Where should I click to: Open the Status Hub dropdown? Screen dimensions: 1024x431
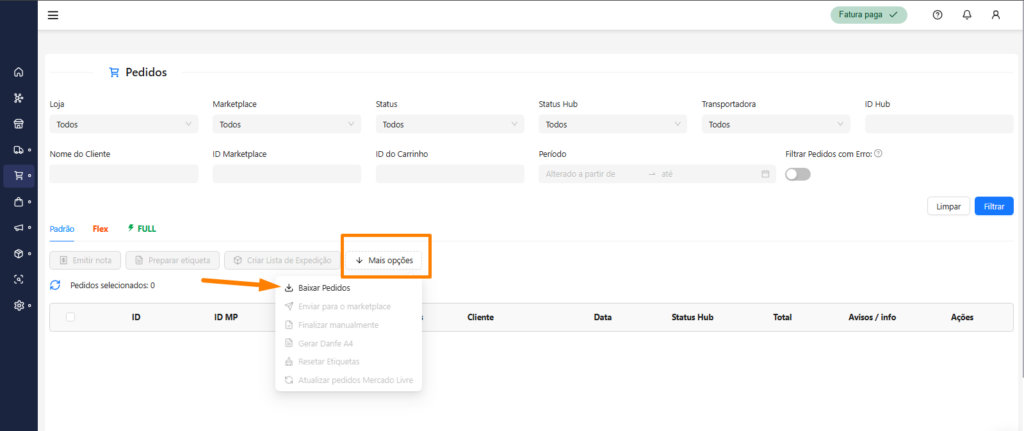pos(613,124)
